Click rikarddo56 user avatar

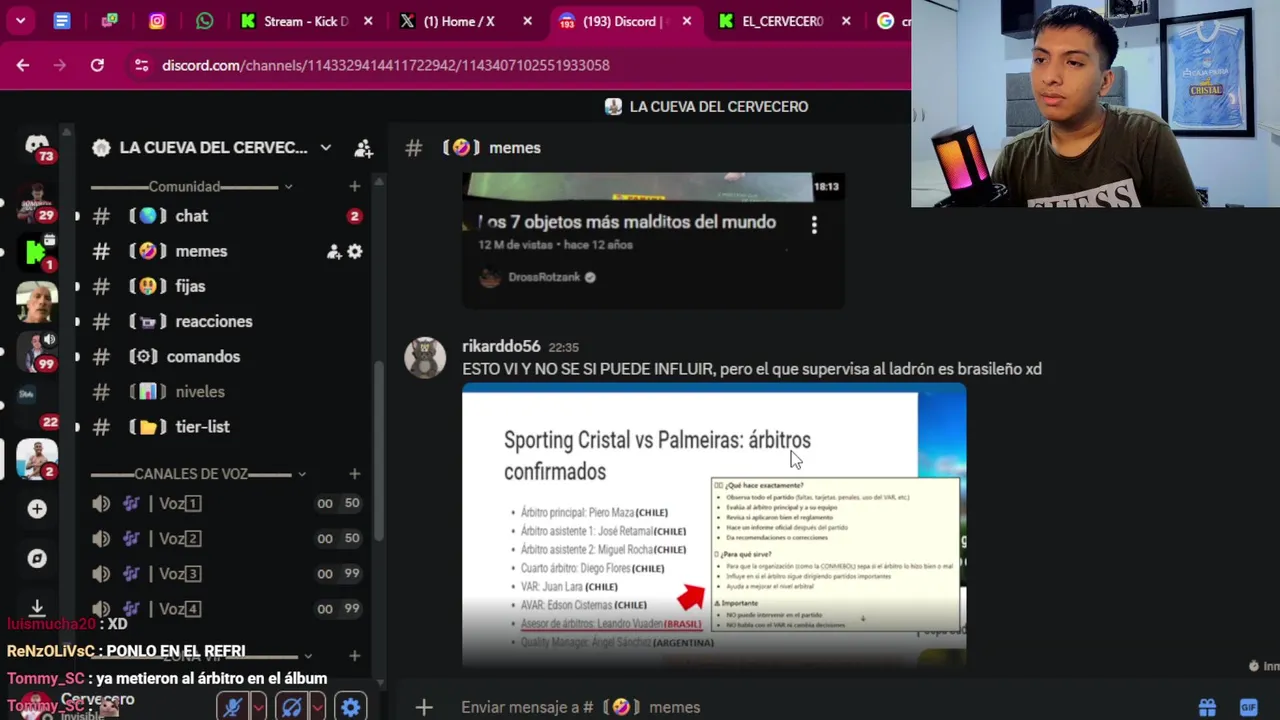[425, 357]
